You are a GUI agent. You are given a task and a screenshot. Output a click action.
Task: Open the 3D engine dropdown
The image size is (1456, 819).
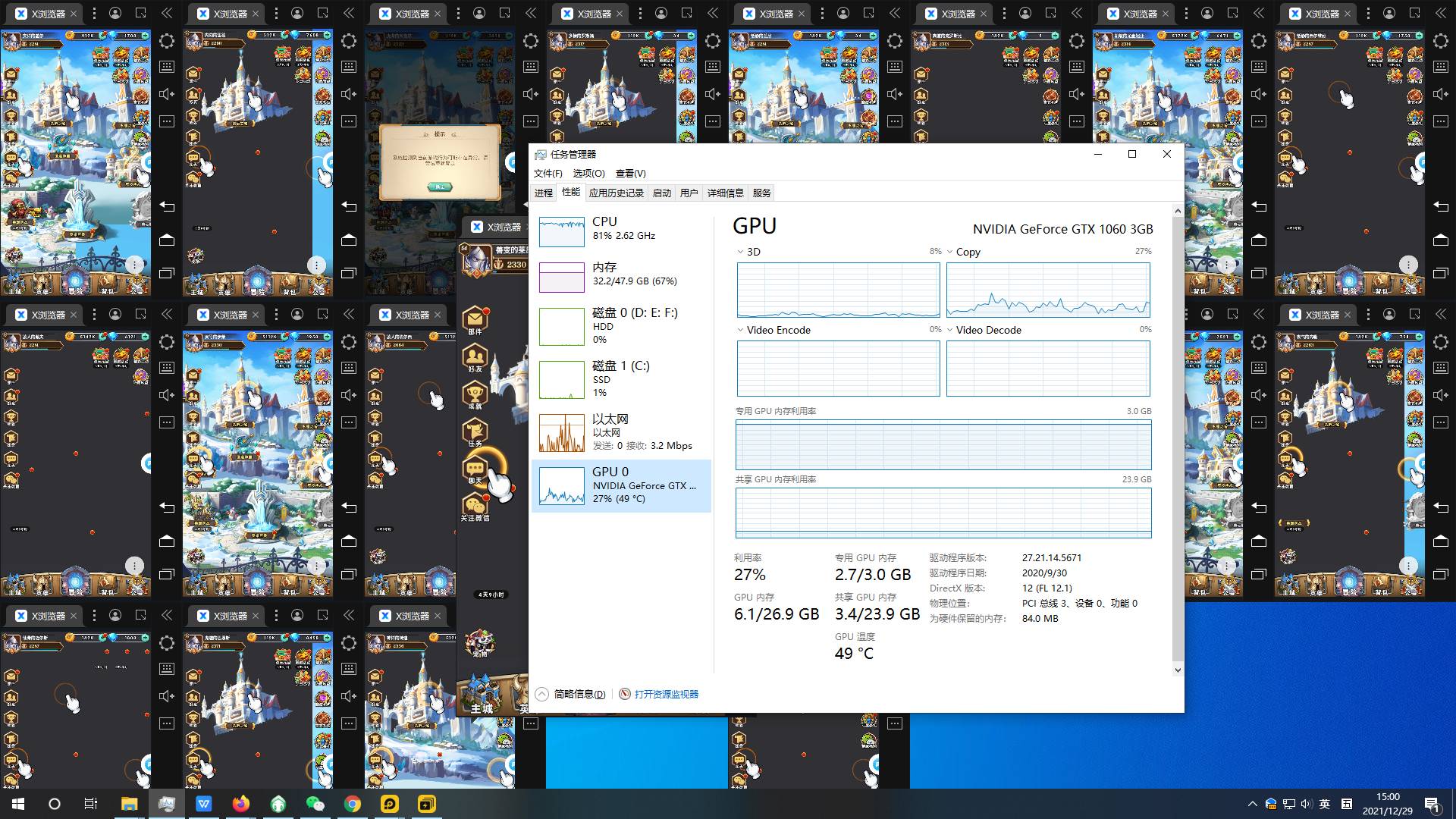[741, 252]
